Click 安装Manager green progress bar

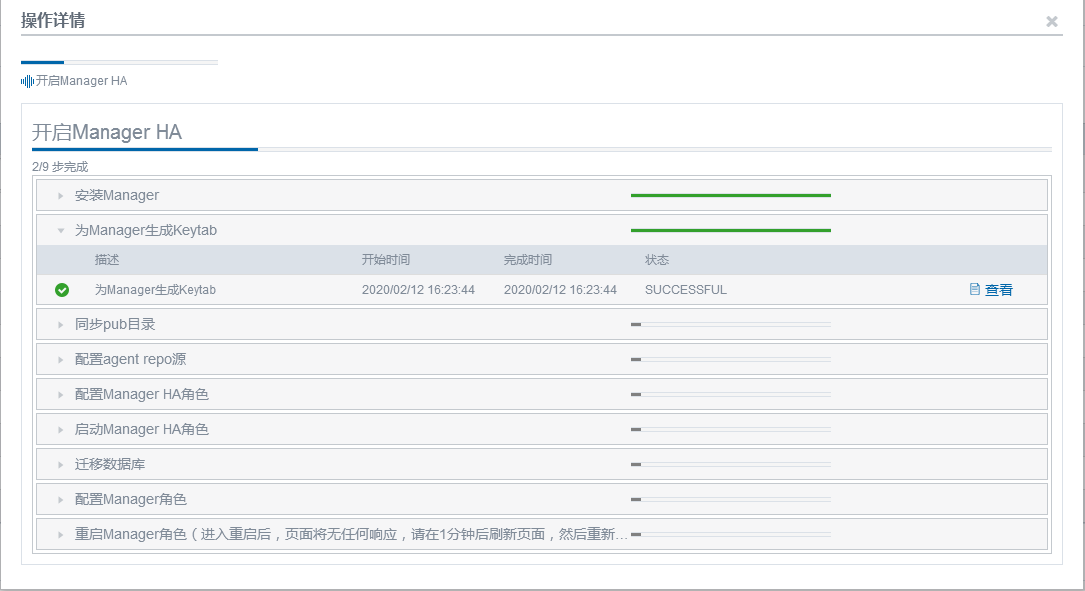click(731, 196)
